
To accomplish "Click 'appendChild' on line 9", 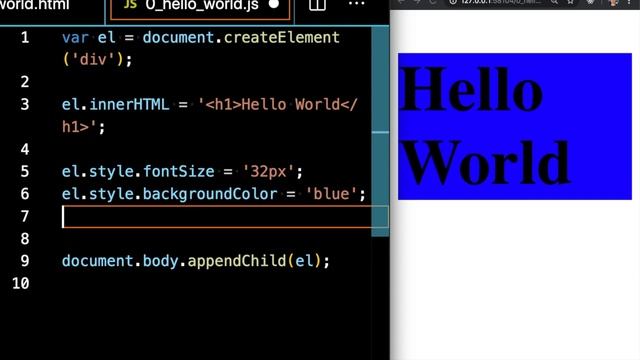I will coord(237,261).
